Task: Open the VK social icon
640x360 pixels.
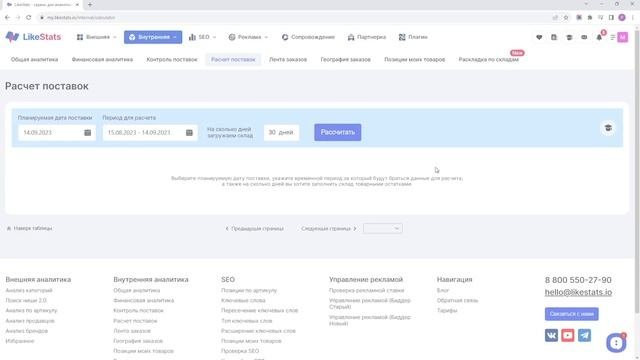Action: (x=551, y=335)
